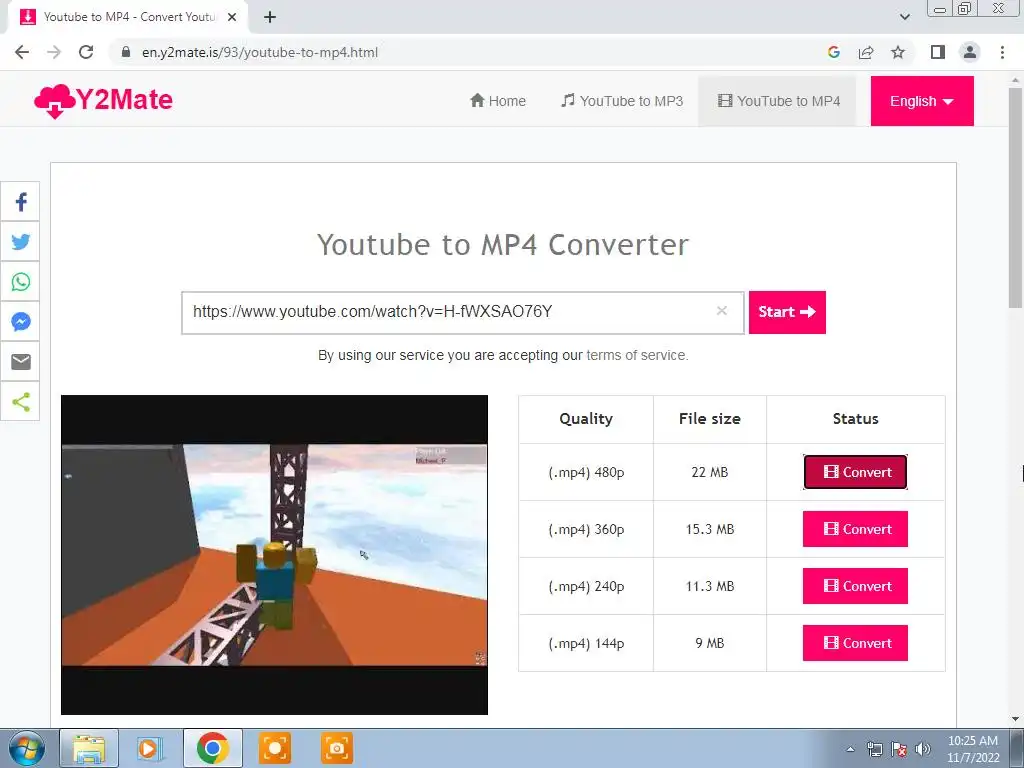Click the share page icon in address bar
1024x768 pixels.
coord(866,52)
